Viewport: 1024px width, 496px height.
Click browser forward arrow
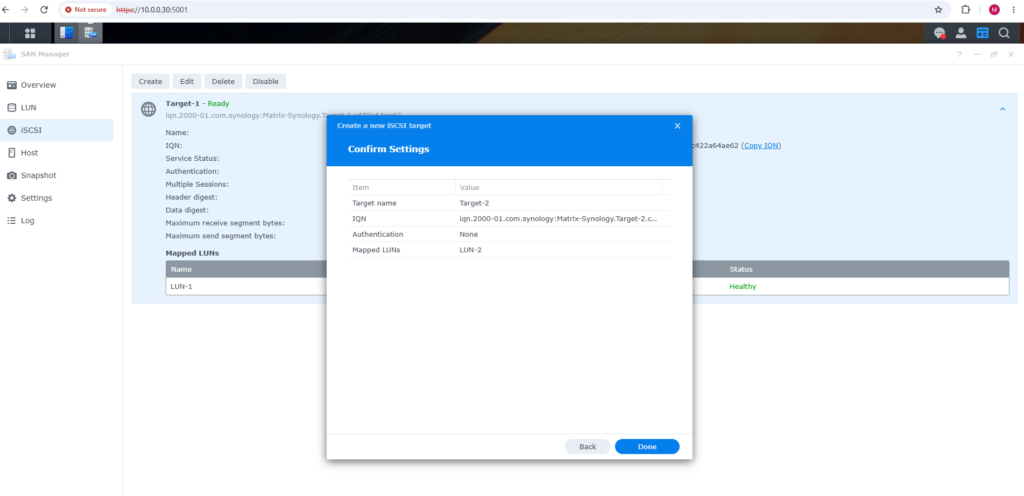point(25,10)
